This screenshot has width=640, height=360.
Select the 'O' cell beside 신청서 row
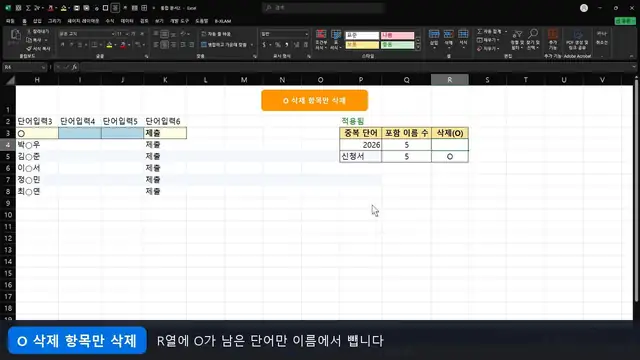pos(450,156)
